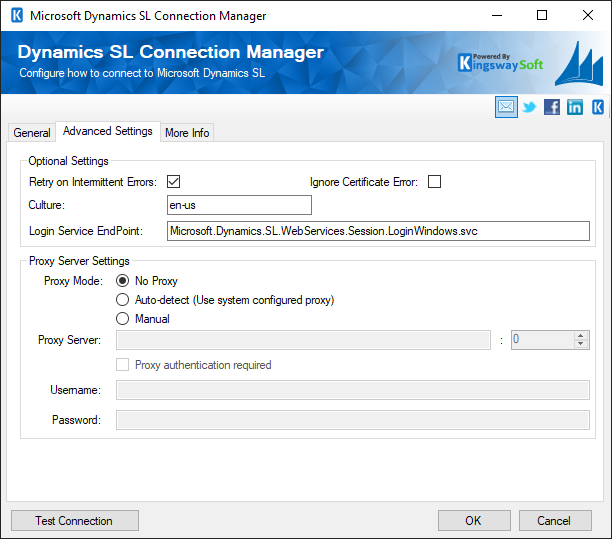Viewport: 612px width, 539px height.
Task: Close the Connection Manager window
Action: (588, 16)
